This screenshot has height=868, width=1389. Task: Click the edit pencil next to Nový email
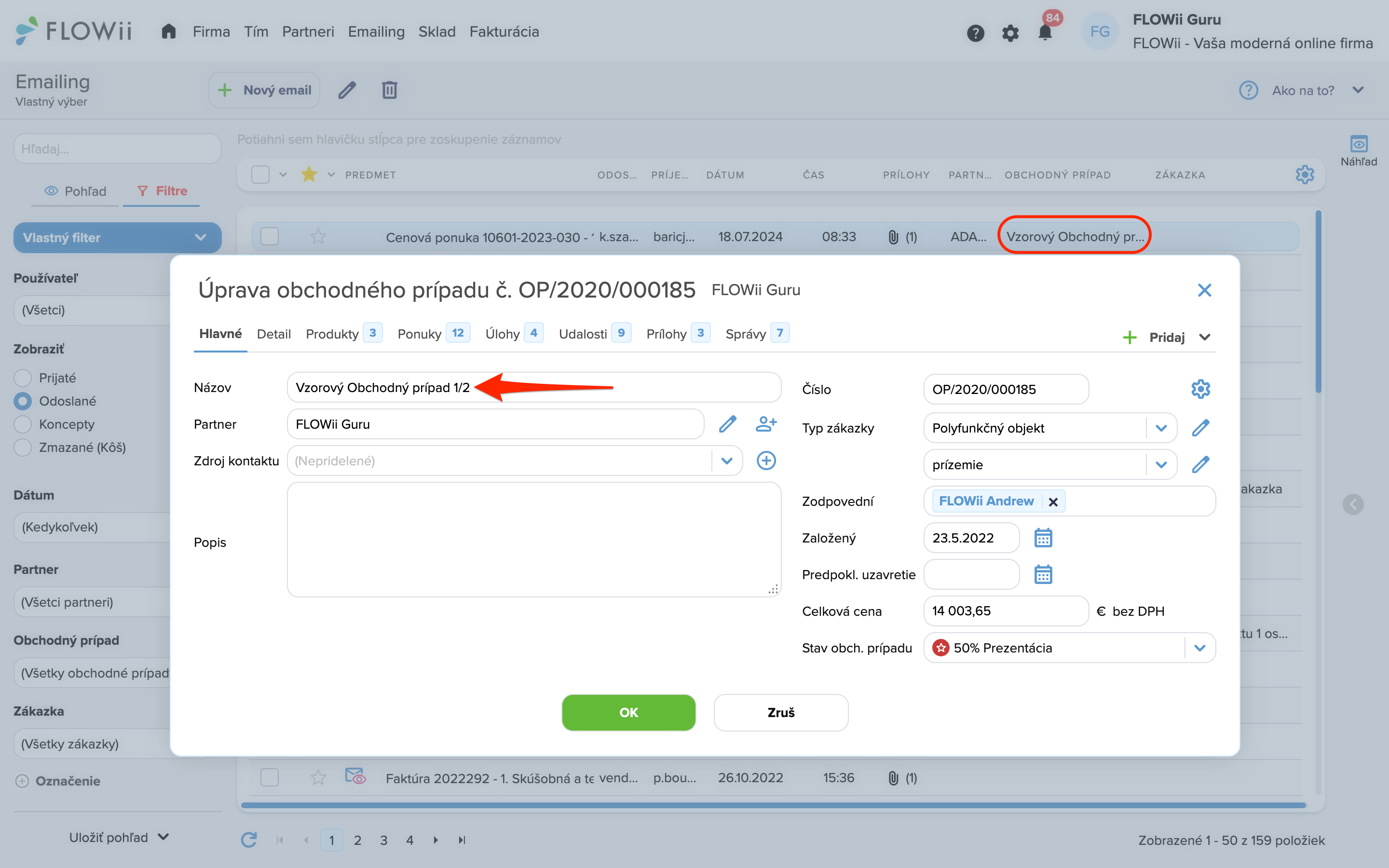click(x=347, y=90)
